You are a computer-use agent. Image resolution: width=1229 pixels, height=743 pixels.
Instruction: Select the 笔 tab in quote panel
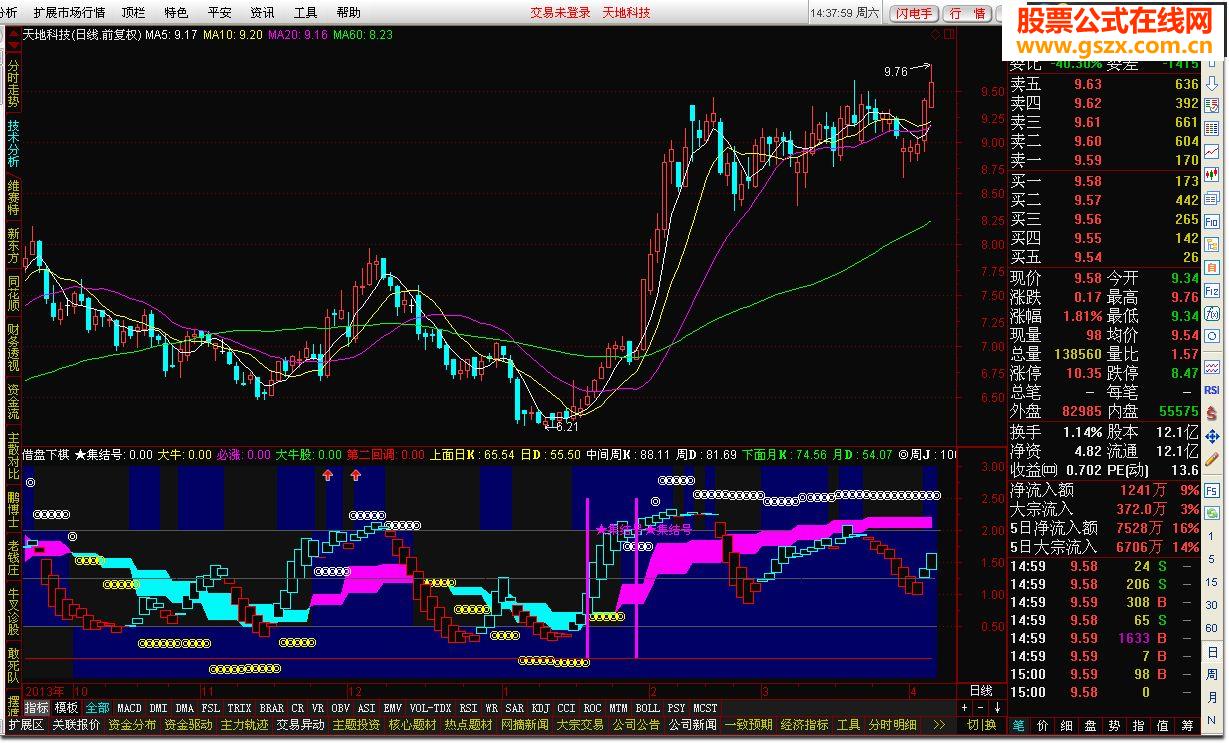(x=1018, y=725)
